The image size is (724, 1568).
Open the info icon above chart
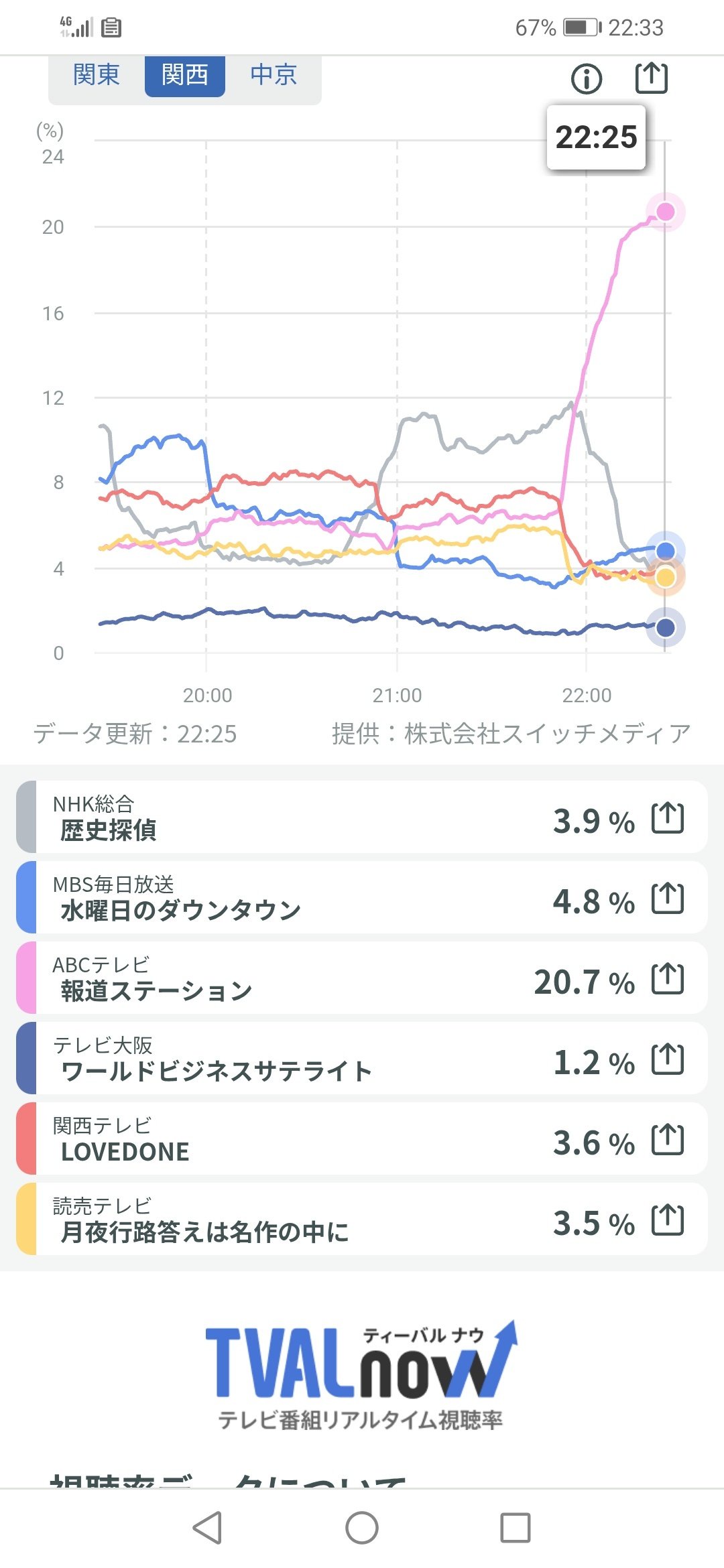click(x=587, y=78)
